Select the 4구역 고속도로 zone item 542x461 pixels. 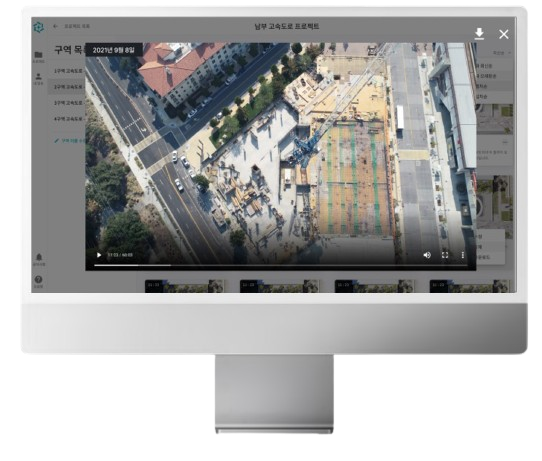point(68,119)
